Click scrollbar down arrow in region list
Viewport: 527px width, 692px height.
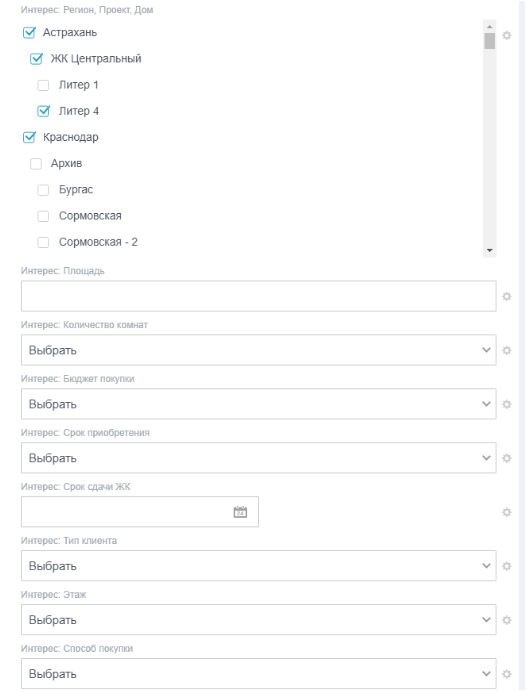489,250
